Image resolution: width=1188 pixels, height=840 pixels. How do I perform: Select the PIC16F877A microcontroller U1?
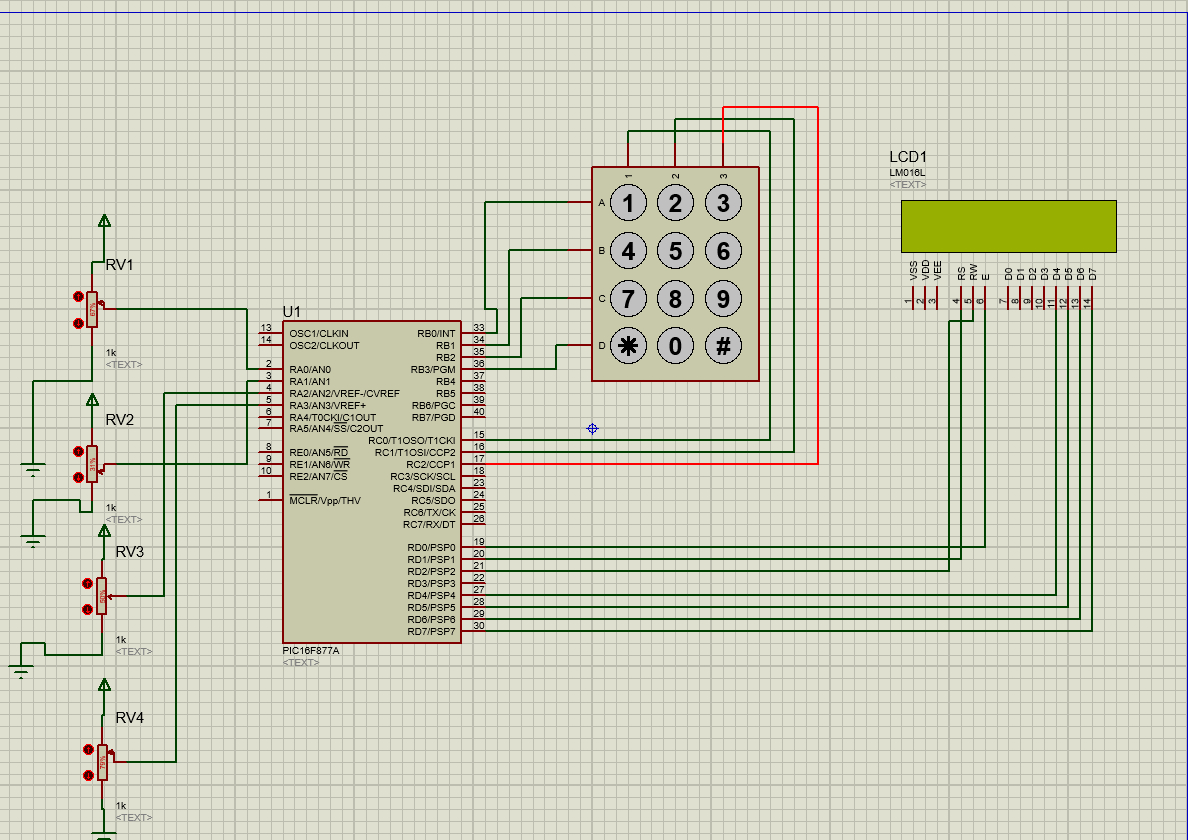pyautogui.click(x=370, y=480)
